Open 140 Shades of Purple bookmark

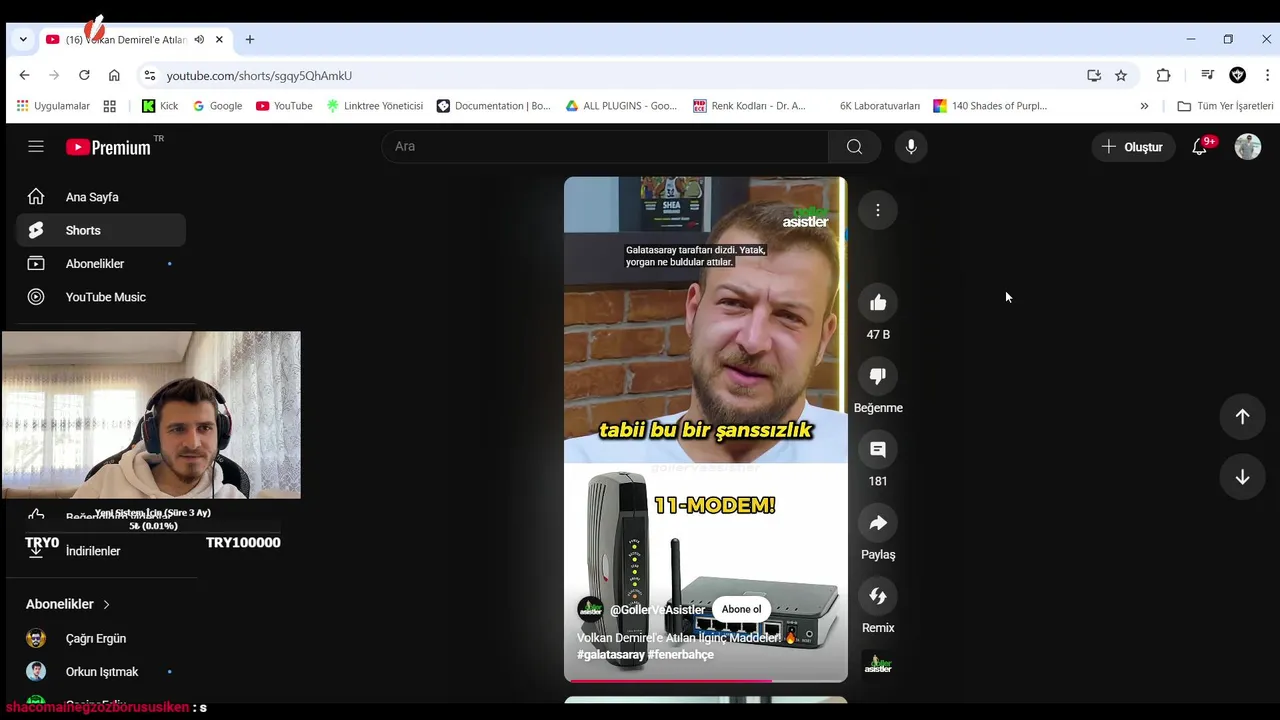pyautogui.click(x=990, y=106)
